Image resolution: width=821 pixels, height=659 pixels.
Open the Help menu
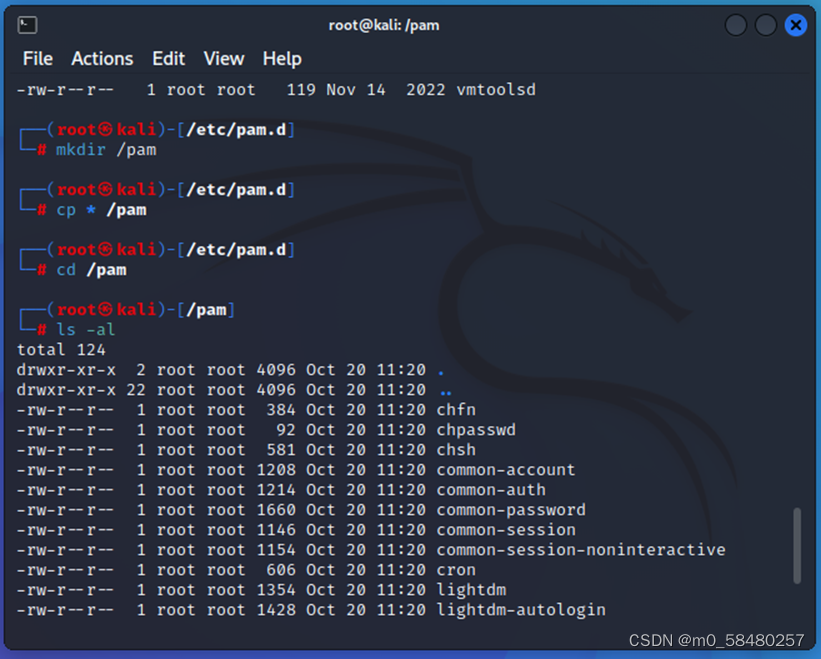click(x=281, y=59)
